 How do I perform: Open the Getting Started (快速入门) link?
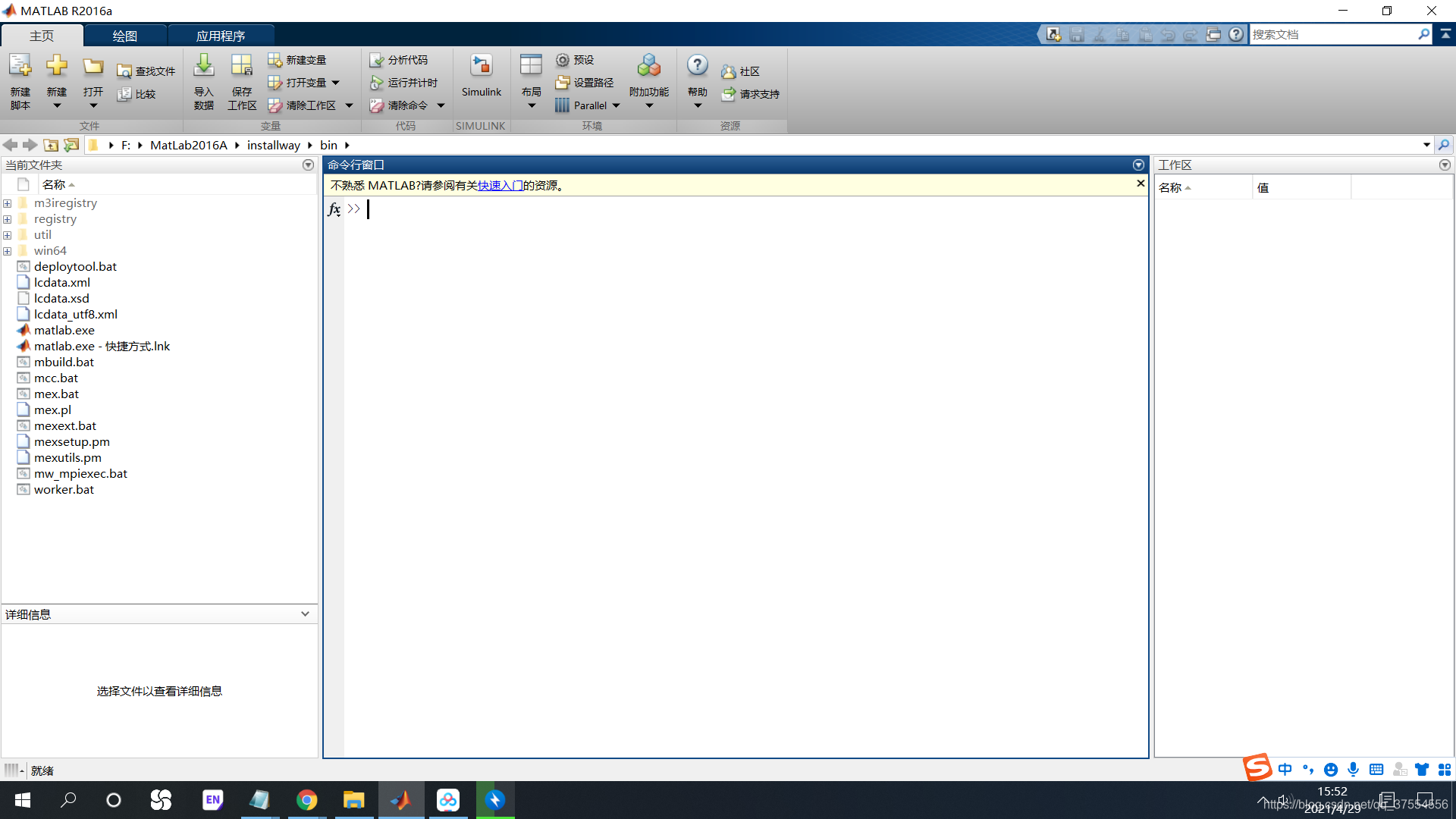point(500,186)
